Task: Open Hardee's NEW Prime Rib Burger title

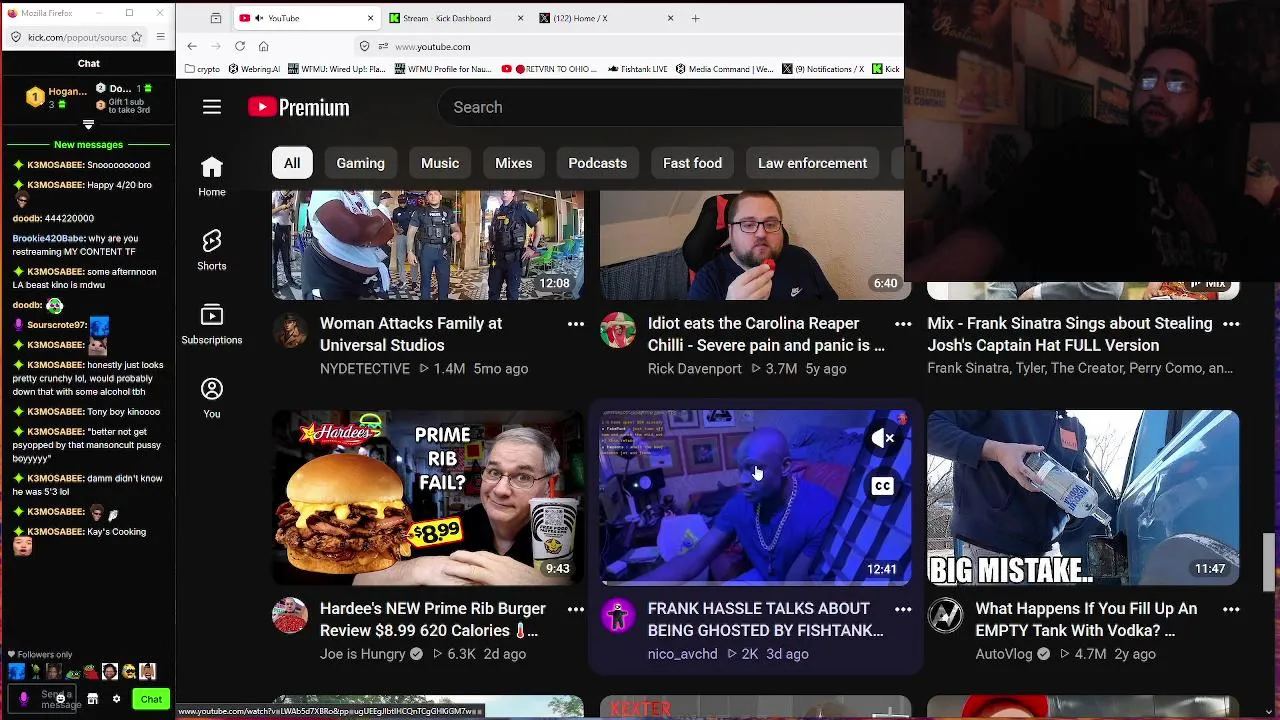Action: (x=433, y=619)
